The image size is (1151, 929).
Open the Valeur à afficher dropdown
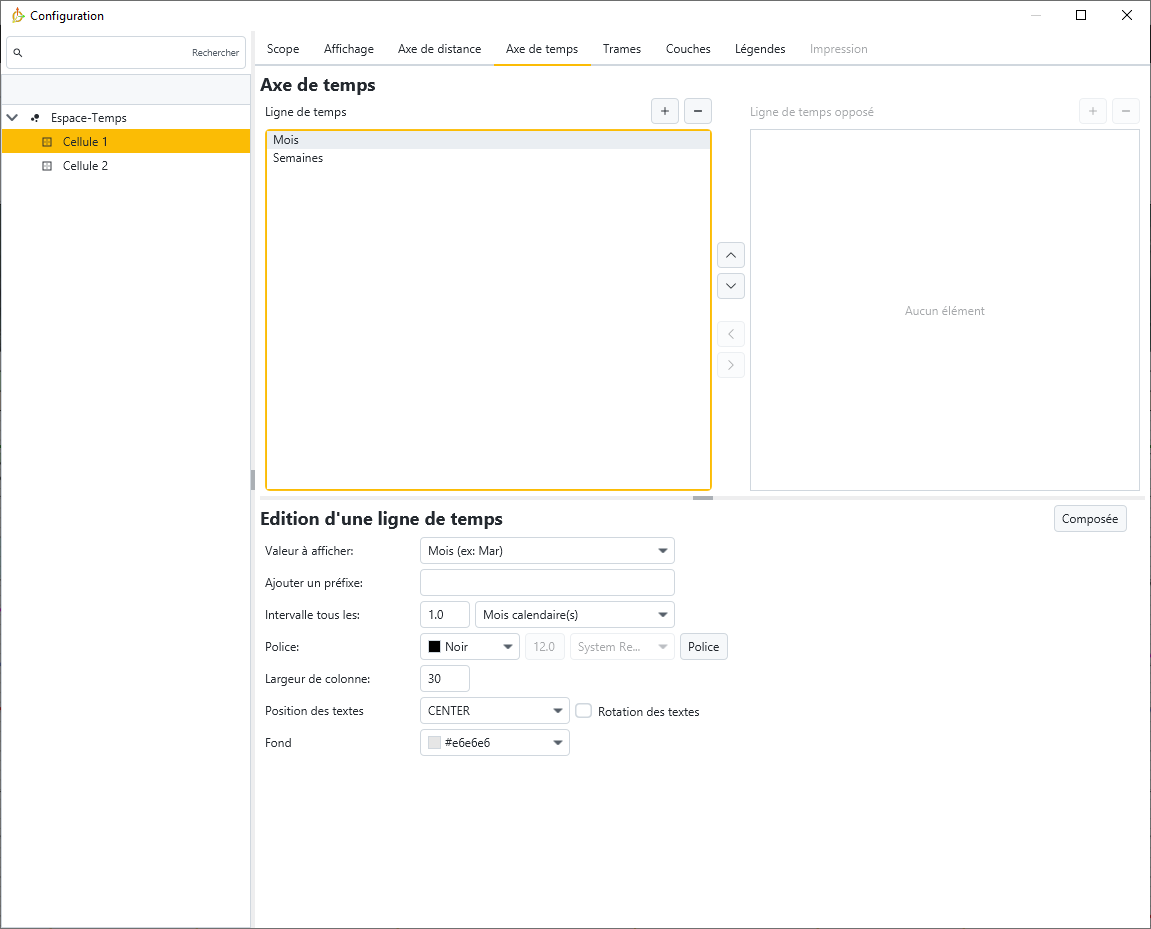547,551
